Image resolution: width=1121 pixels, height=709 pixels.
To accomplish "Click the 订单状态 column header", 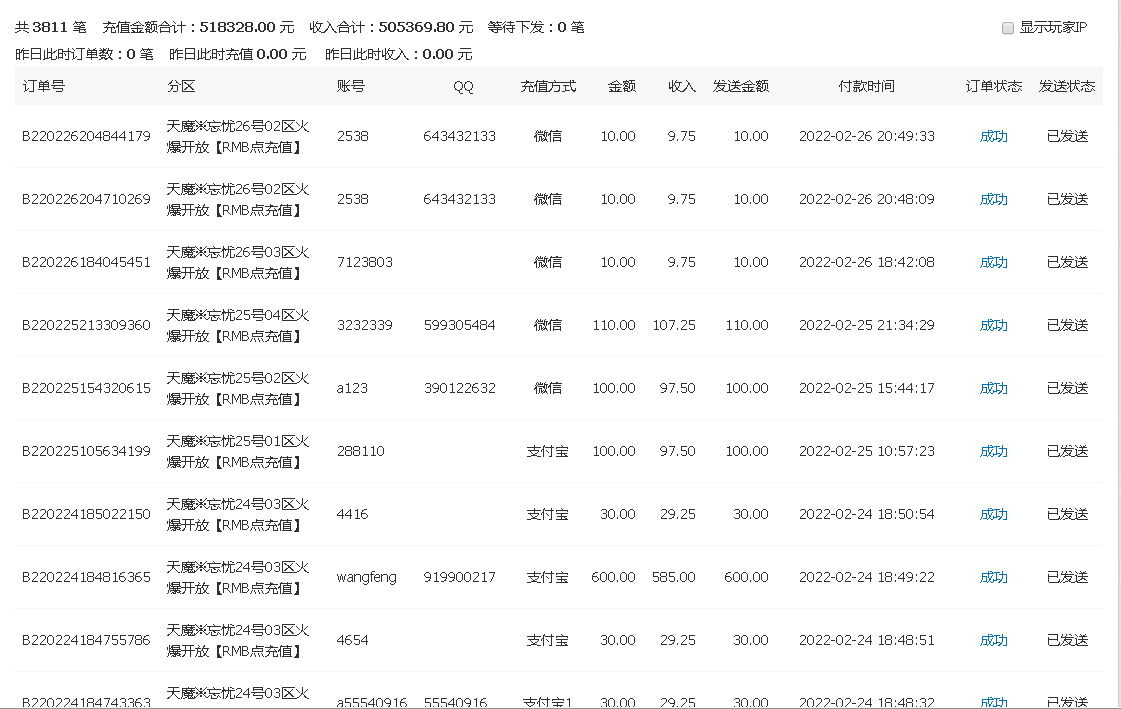I will 992,86.
